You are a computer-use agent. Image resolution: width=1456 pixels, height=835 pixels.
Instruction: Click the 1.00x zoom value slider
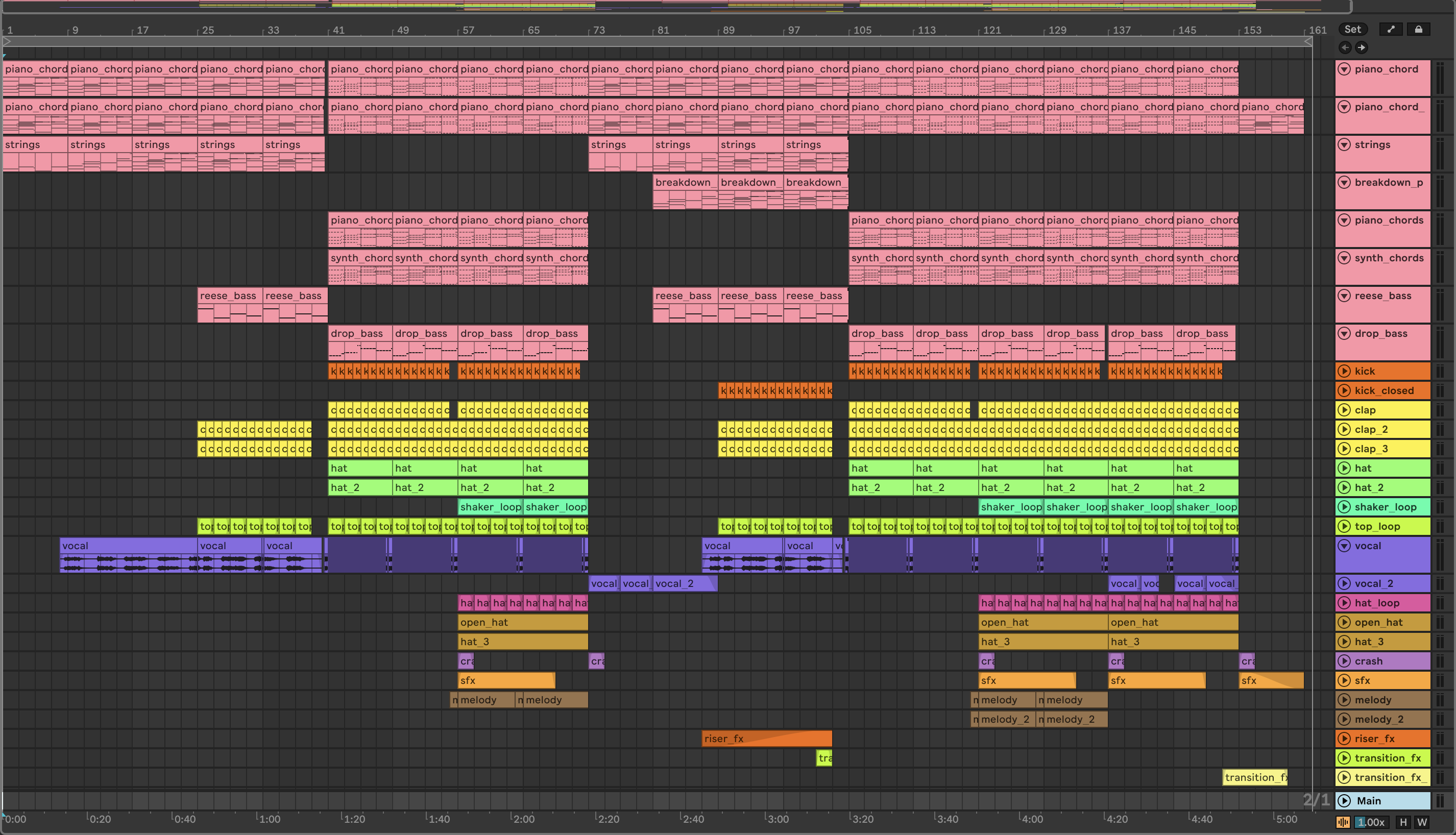[x=1371, y=822]
